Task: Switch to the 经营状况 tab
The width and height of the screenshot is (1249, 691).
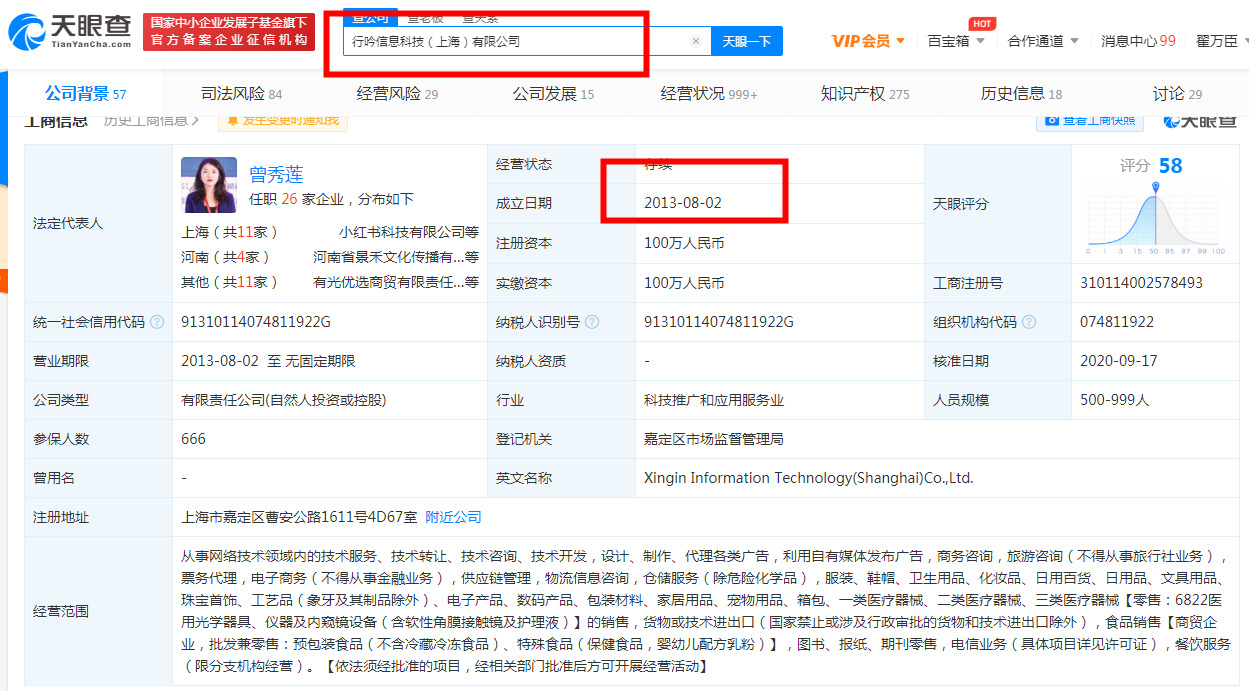Action: click(709, 94)
